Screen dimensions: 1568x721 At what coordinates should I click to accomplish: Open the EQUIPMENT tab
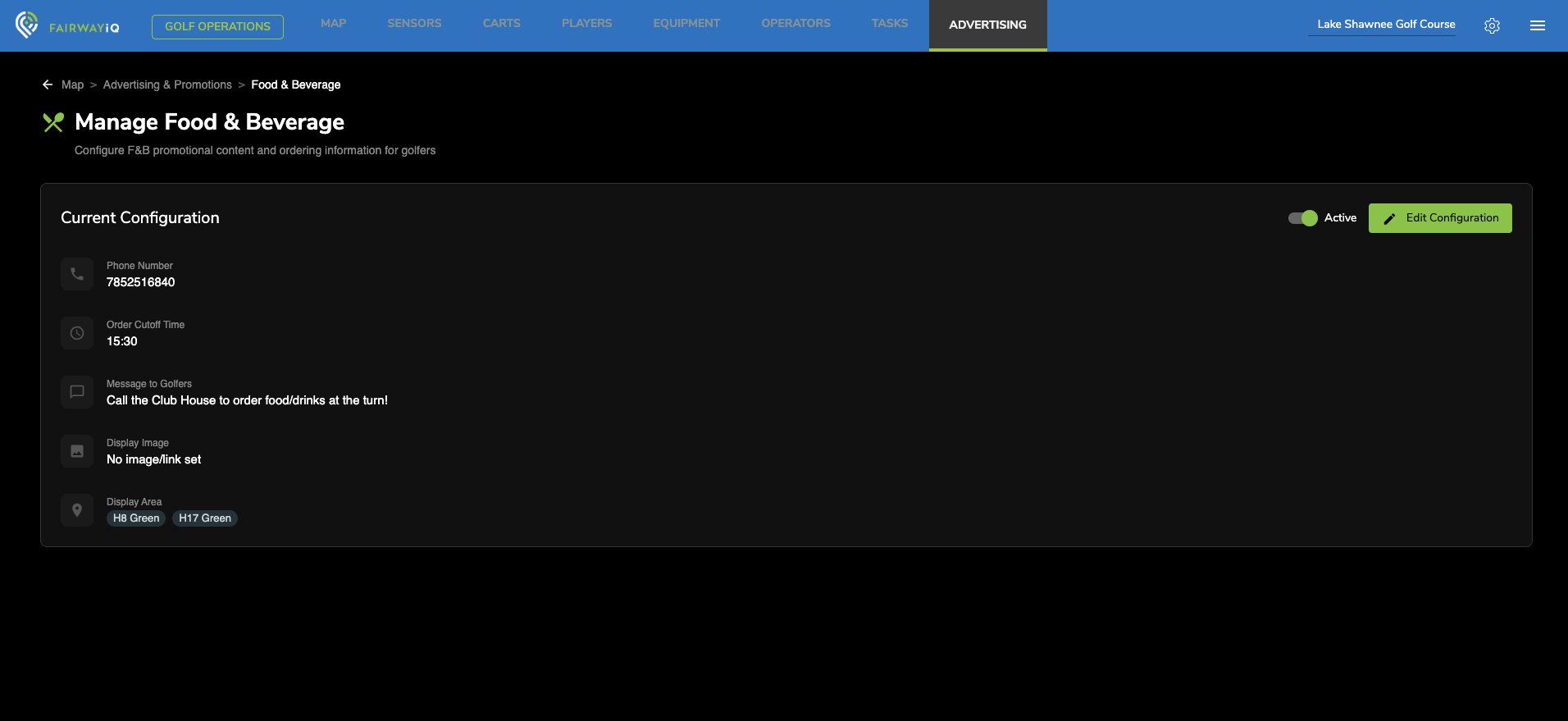(686, 23)
